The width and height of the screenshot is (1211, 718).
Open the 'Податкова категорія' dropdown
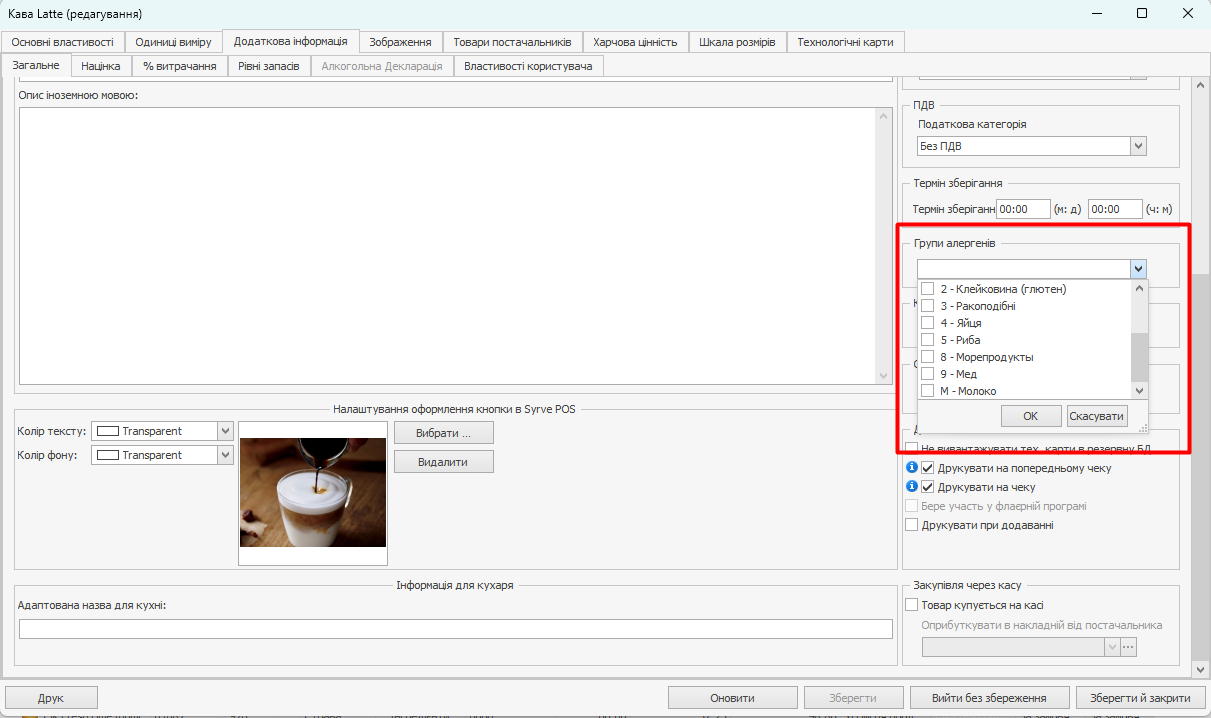pyautogui.click(x=1138, y=147)
